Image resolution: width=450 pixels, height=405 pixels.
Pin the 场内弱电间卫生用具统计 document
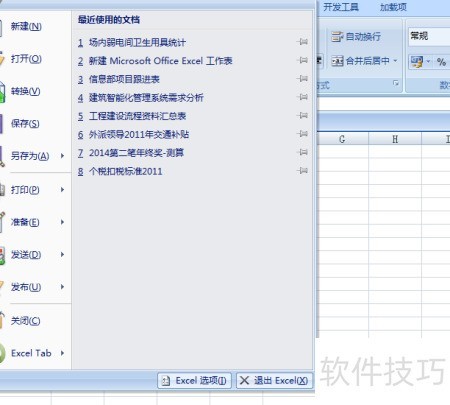click(302, 42)
